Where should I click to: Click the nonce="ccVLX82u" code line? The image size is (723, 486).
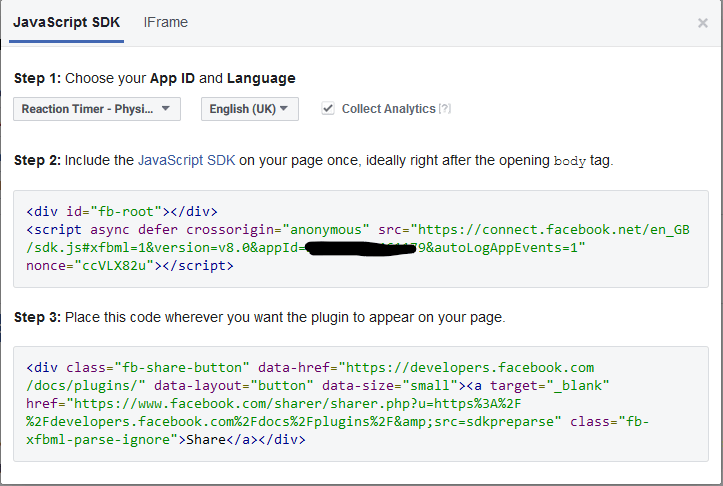[130, 266]
